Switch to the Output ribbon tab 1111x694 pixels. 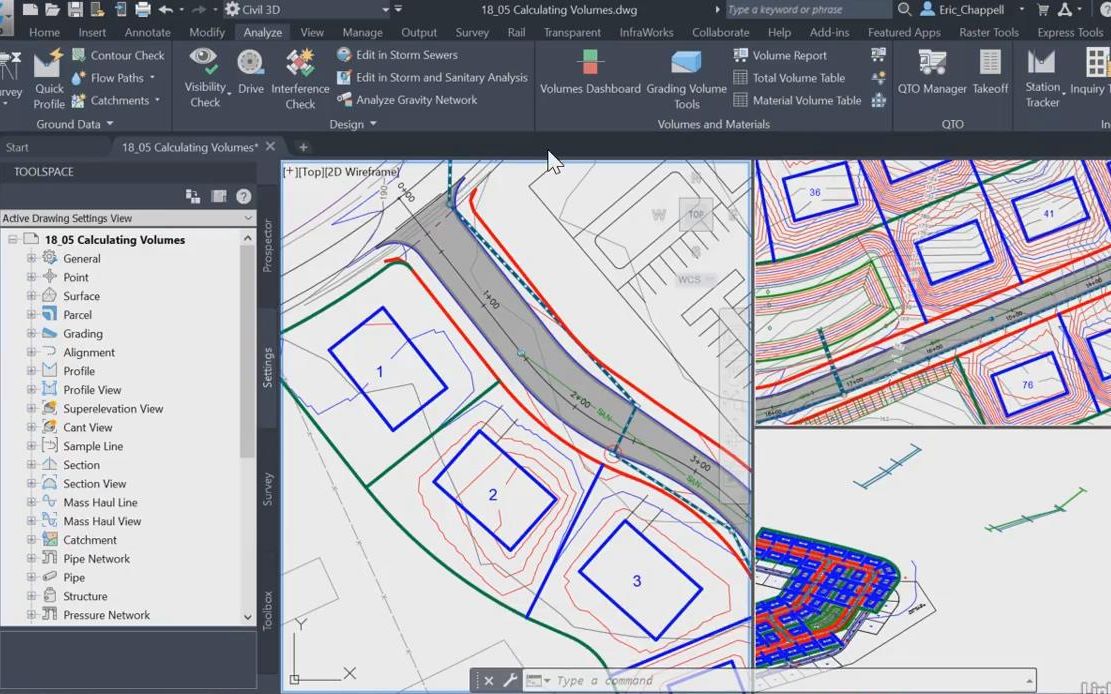(418, 32)
